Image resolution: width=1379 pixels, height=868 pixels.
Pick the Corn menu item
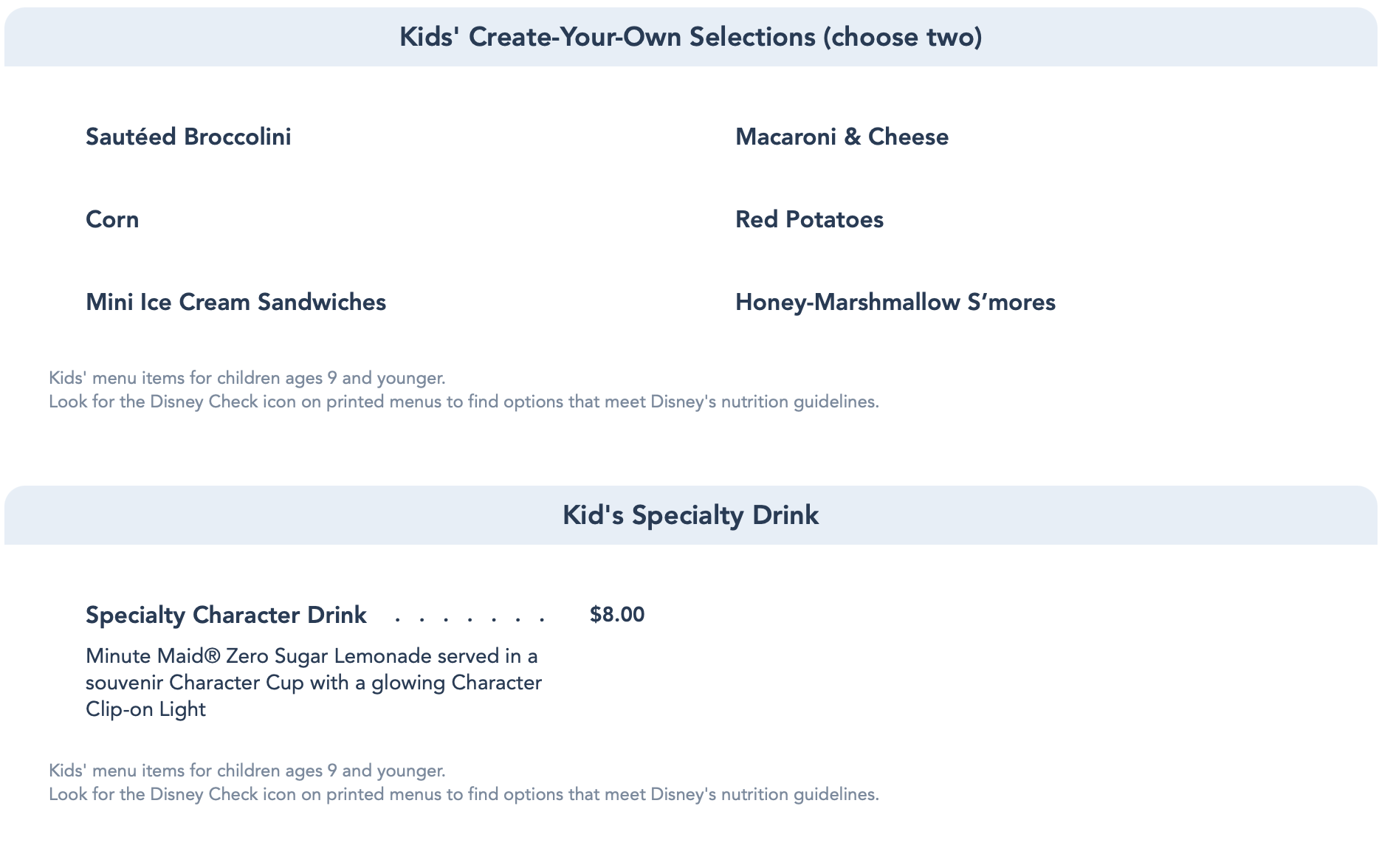112,220
